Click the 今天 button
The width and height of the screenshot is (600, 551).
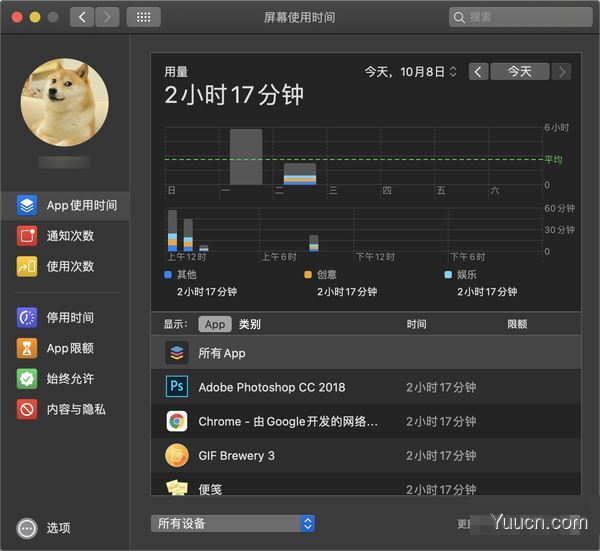click(x=519, y=72)
